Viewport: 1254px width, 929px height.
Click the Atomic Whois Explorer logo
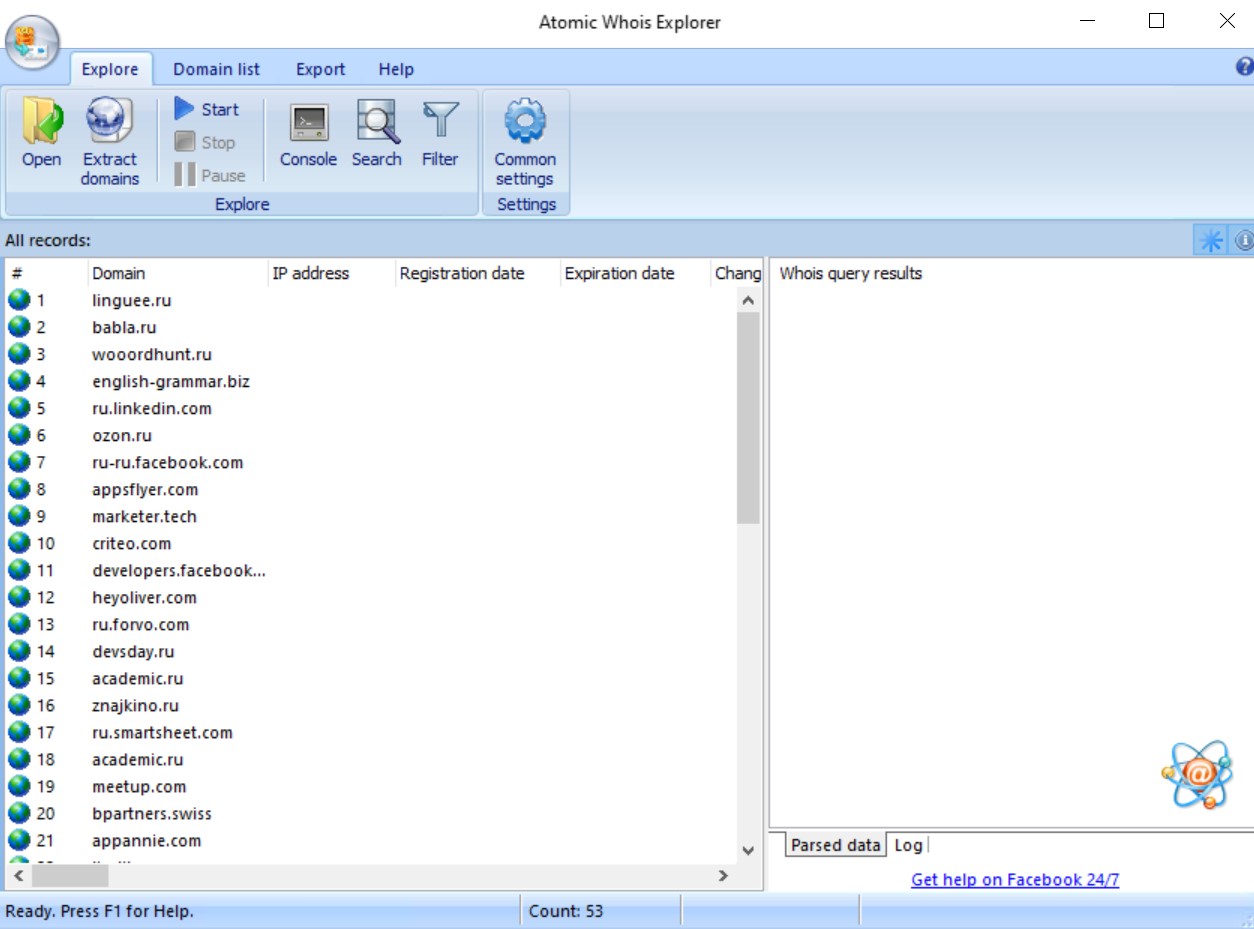click(33, 40)
